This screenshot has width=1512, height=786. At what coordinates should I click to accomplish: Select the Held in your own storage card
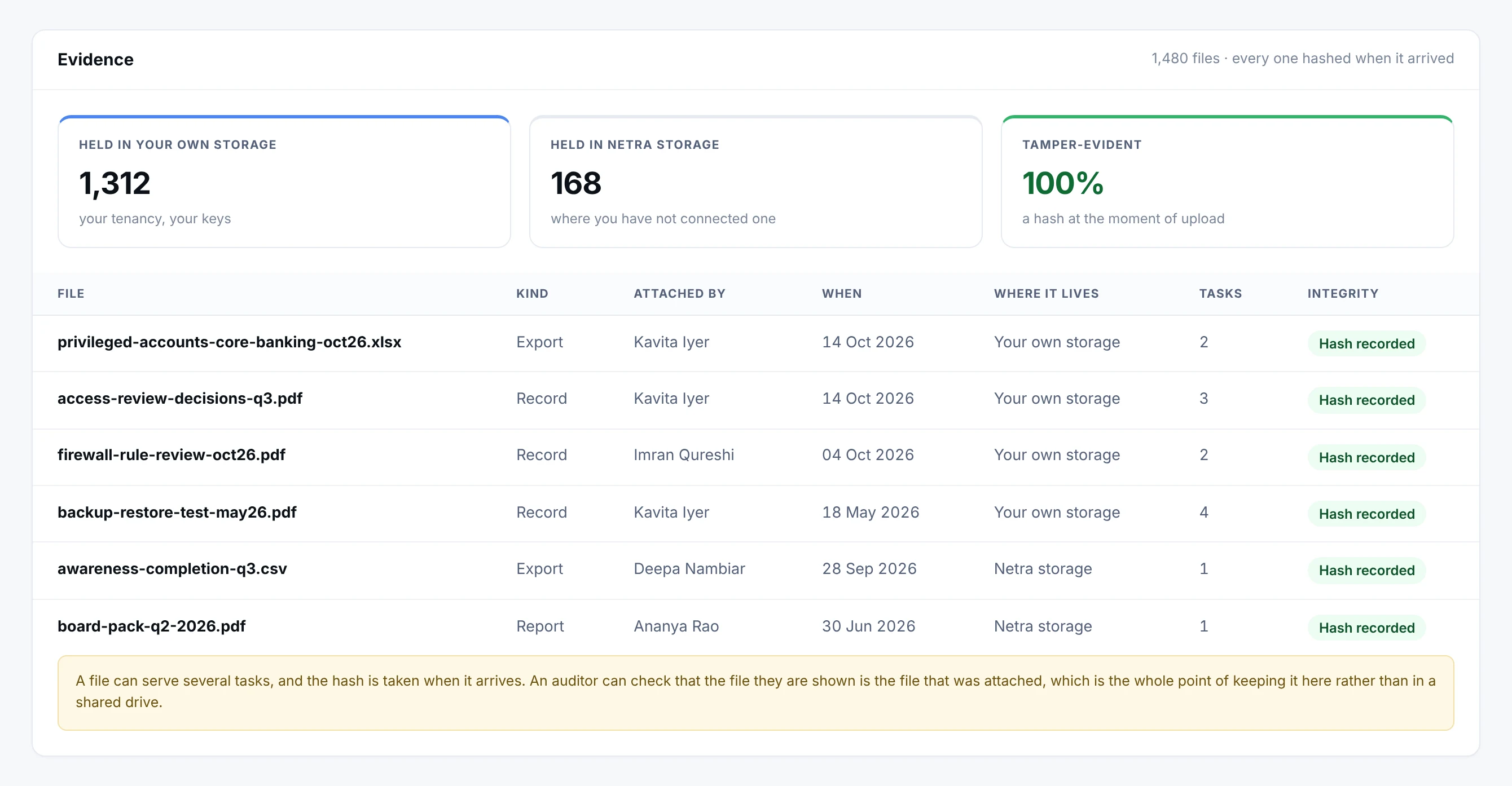click(x=284, y=181)
